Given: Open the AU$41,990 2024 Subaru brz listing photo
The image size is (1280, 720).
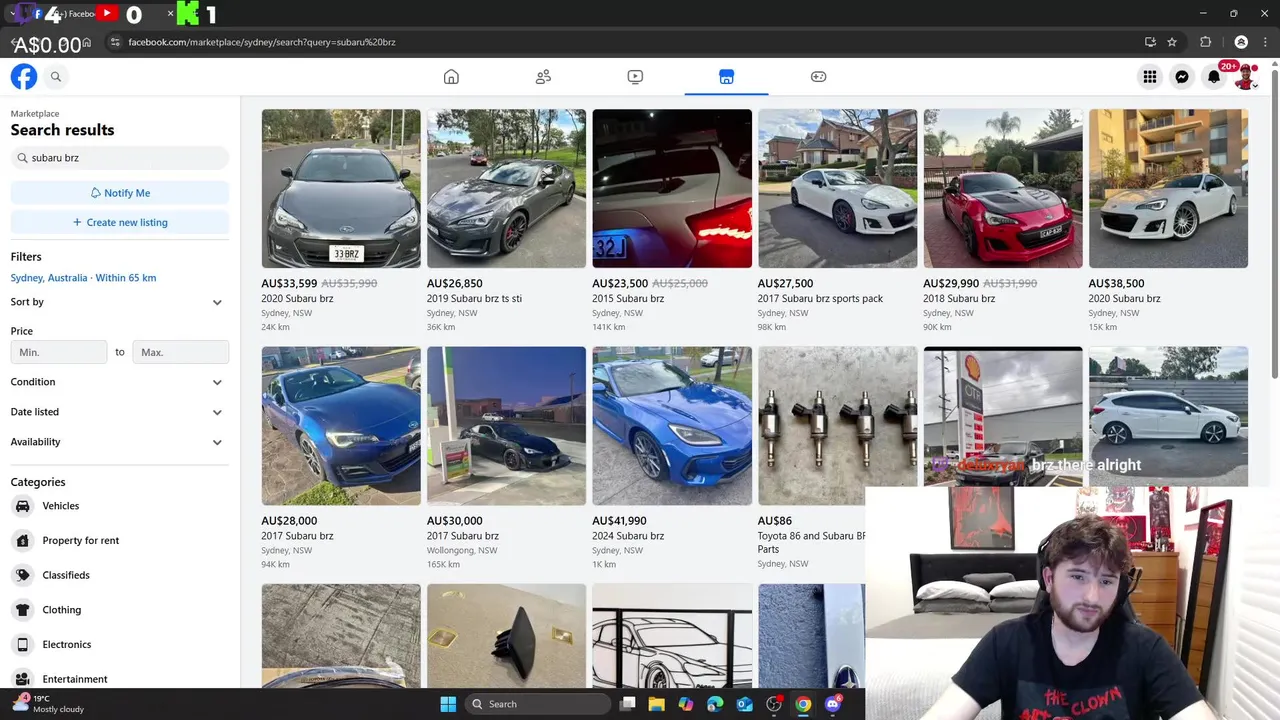Looking at the screenshot, I should (672, 426).
